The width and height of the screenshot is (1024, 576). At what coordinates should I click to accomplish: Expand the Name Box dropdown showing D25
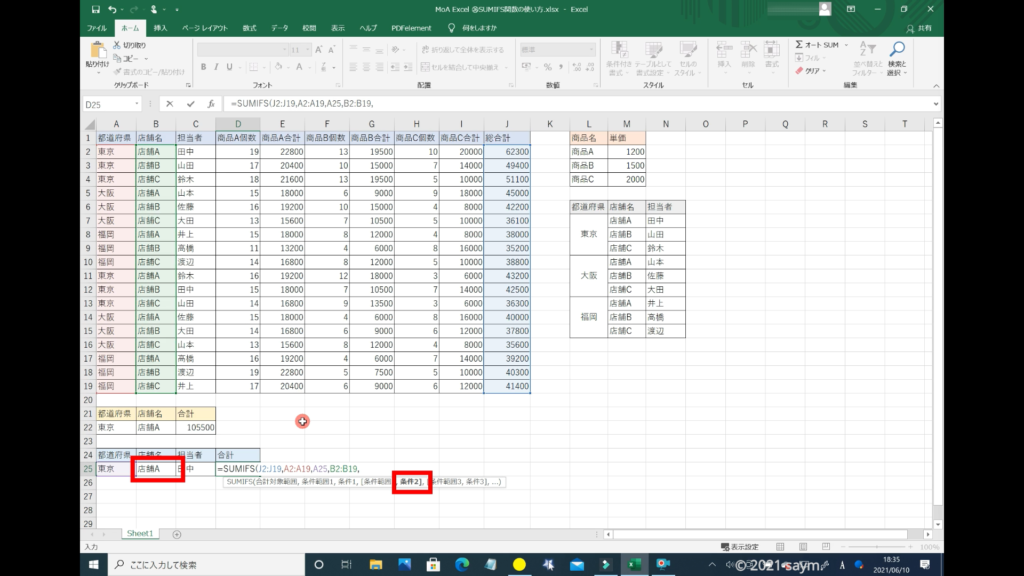(137, 104)
